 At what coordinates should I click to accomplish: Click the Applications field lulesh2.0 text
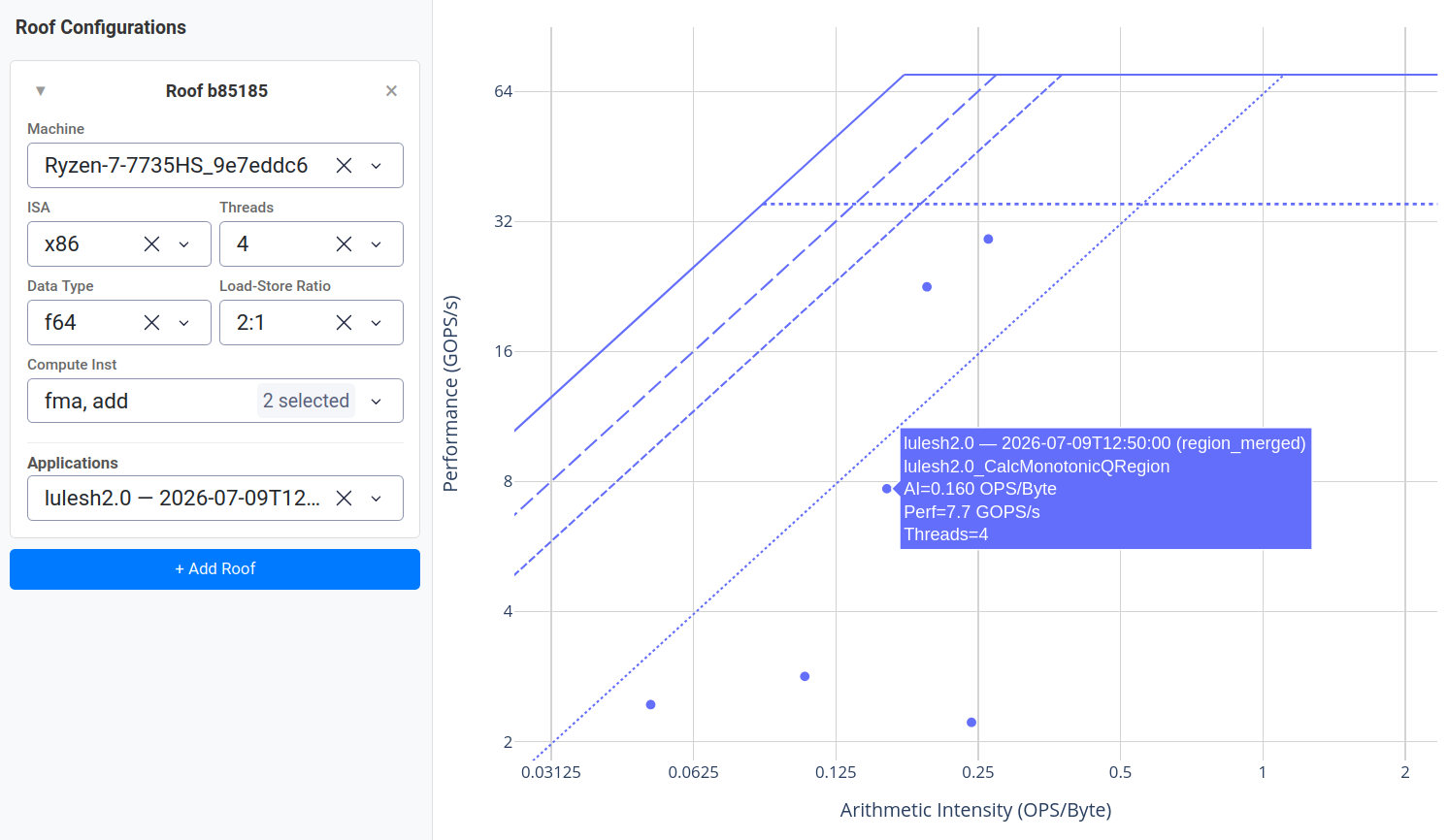[182, 499]
